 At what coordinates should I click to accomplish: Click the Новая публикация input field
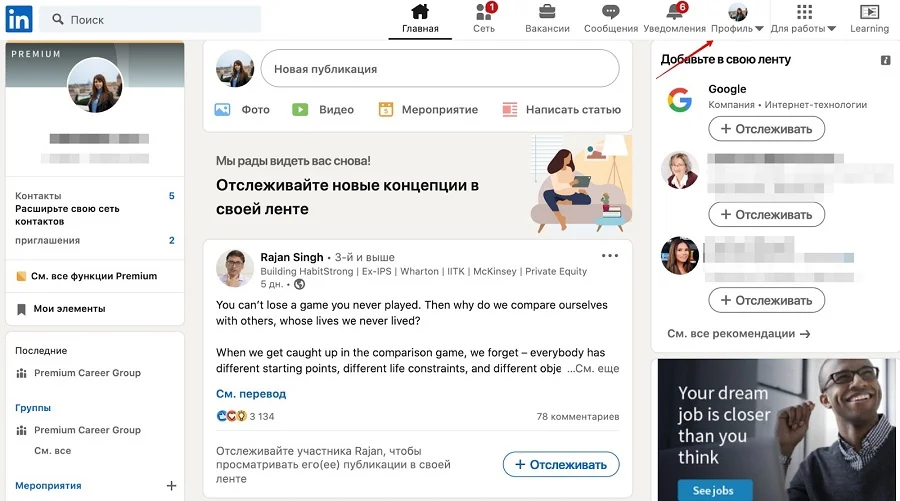click(440, 68)
